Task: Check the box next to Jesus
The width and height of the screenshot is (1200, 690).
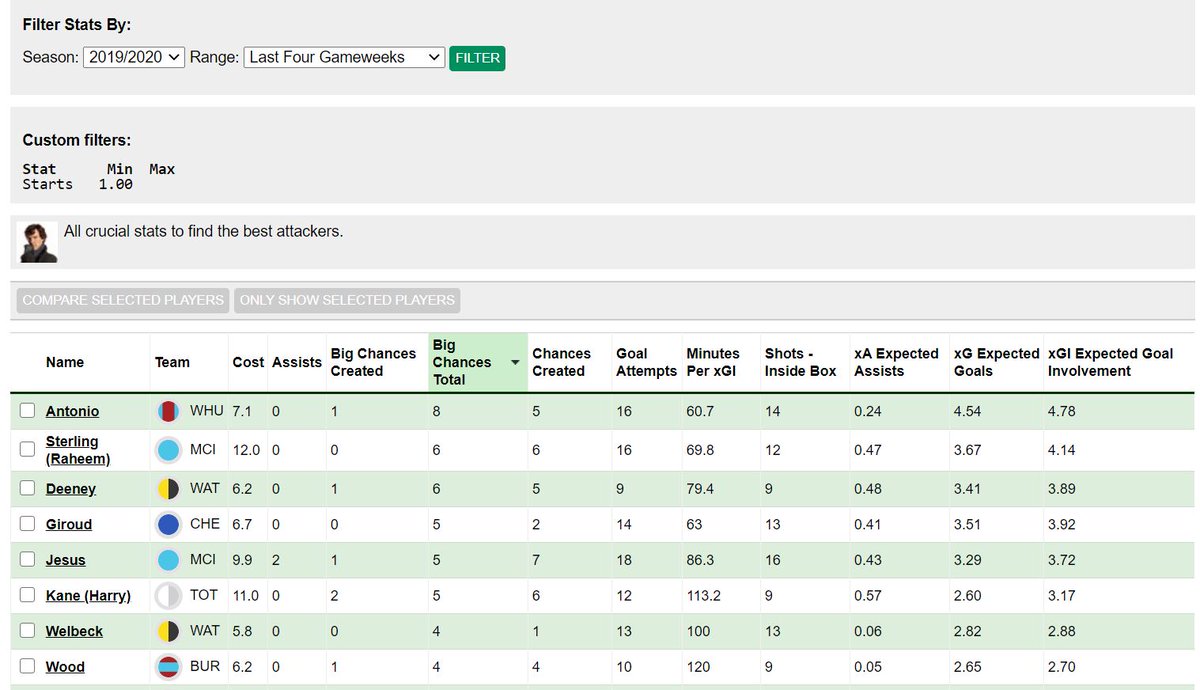Action: coord(28,560)
